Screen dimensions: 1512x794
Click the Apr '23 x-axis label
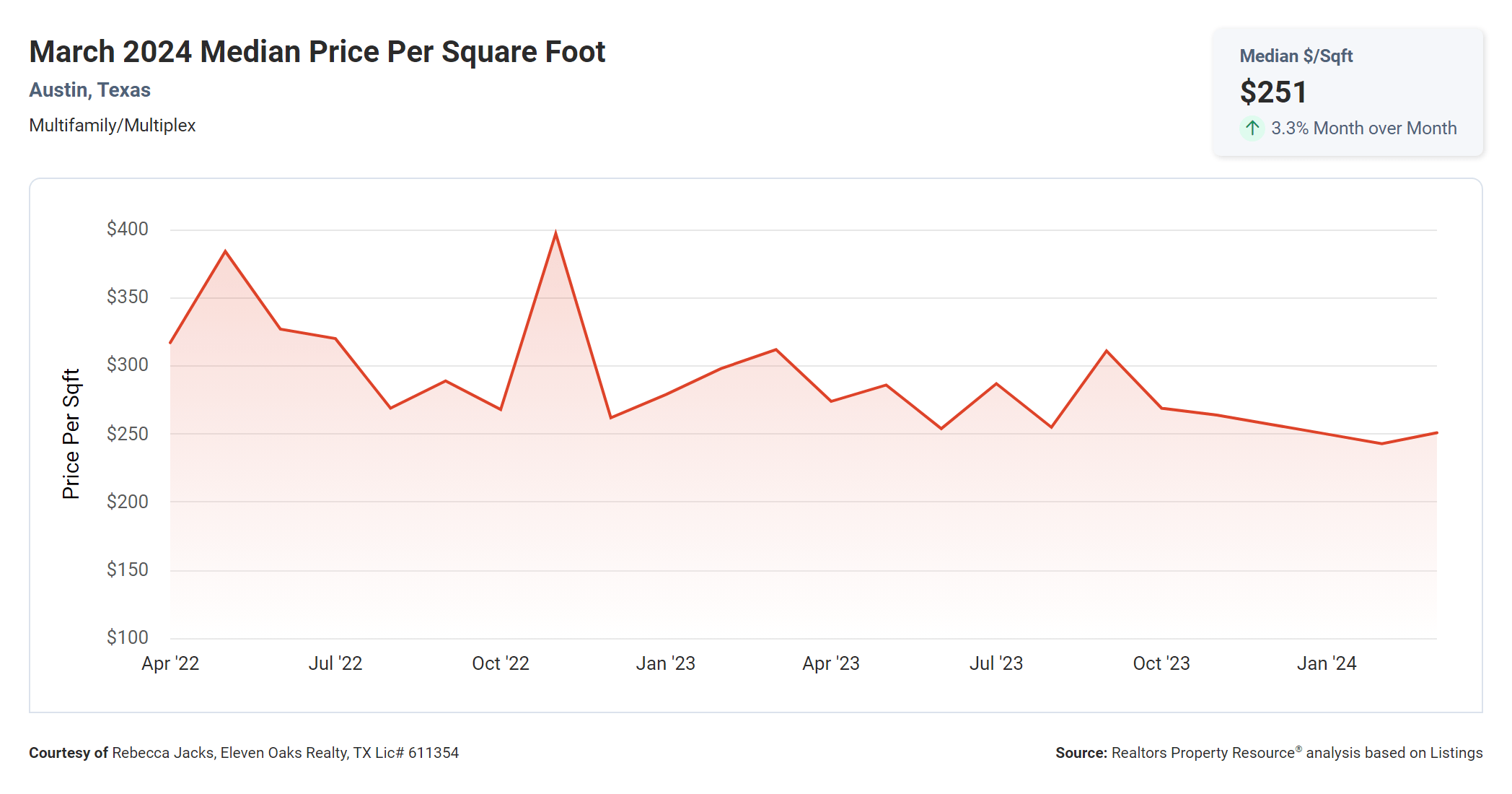(831, 663)
